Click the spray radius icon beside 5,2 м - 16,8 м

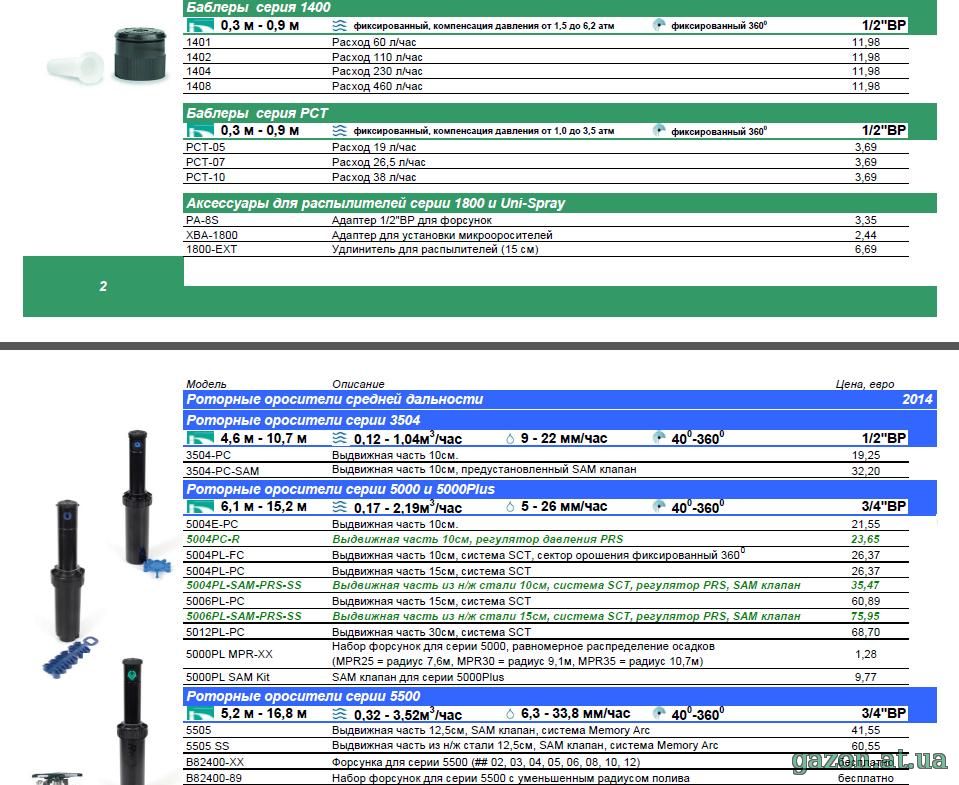click(200, 713)
